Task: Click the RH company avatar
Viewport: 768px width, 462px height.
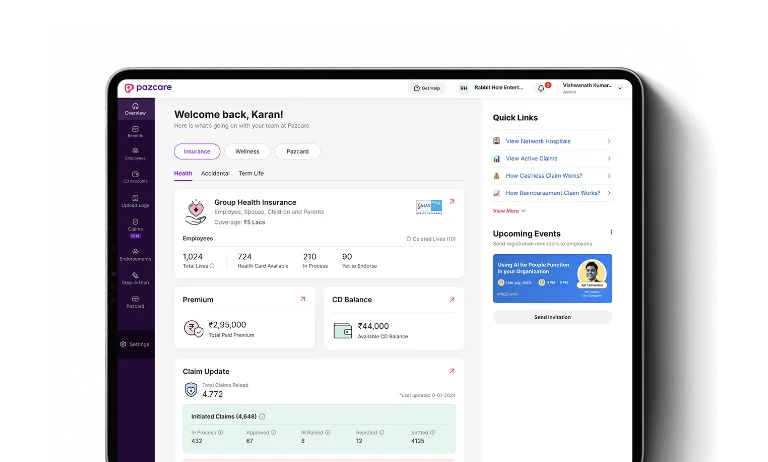Action: point(463,88)
